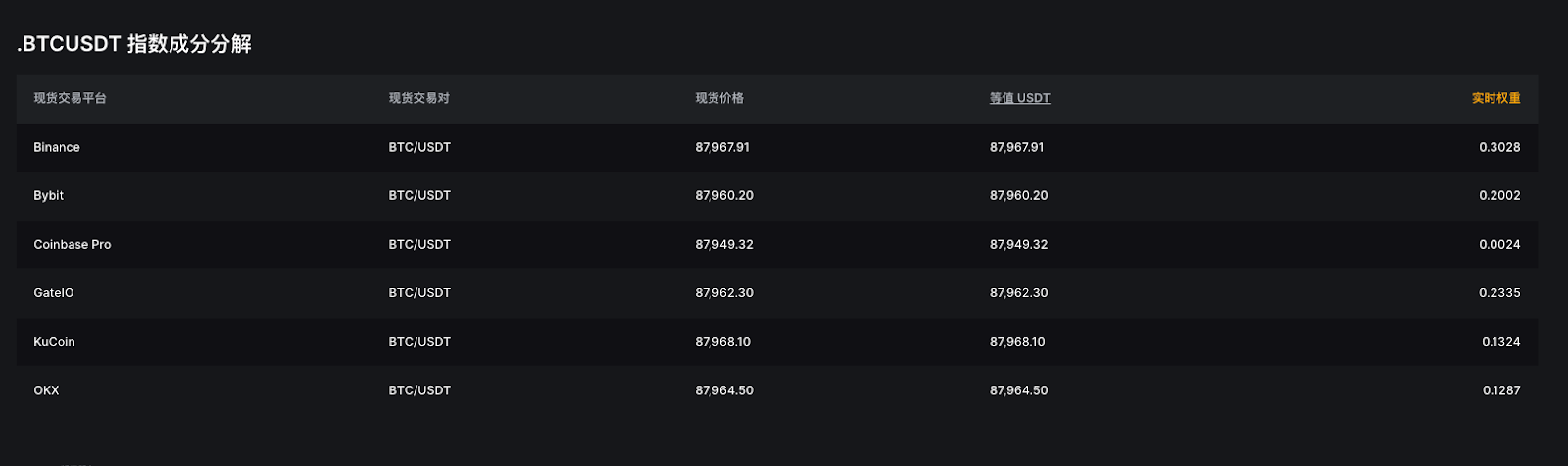Viewport: 1568px width, 466px height.
Task: Click the BTC/USDT pair in OKX row
Action: 419,390
